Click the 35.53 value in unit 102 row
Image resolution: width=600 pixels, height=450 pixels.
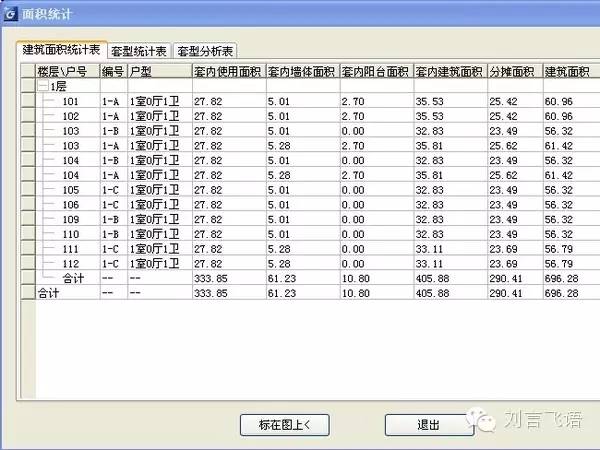click(x=429, y=116)
